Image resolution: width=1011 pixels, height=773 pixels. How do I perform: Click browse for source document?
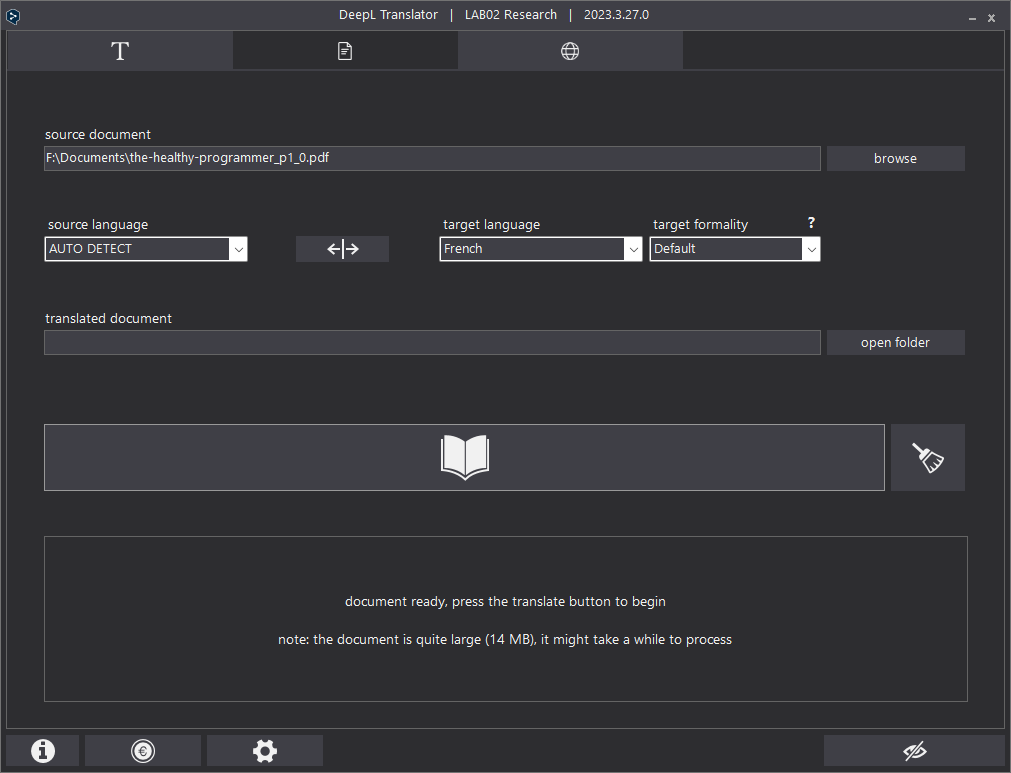coord(896,159)
